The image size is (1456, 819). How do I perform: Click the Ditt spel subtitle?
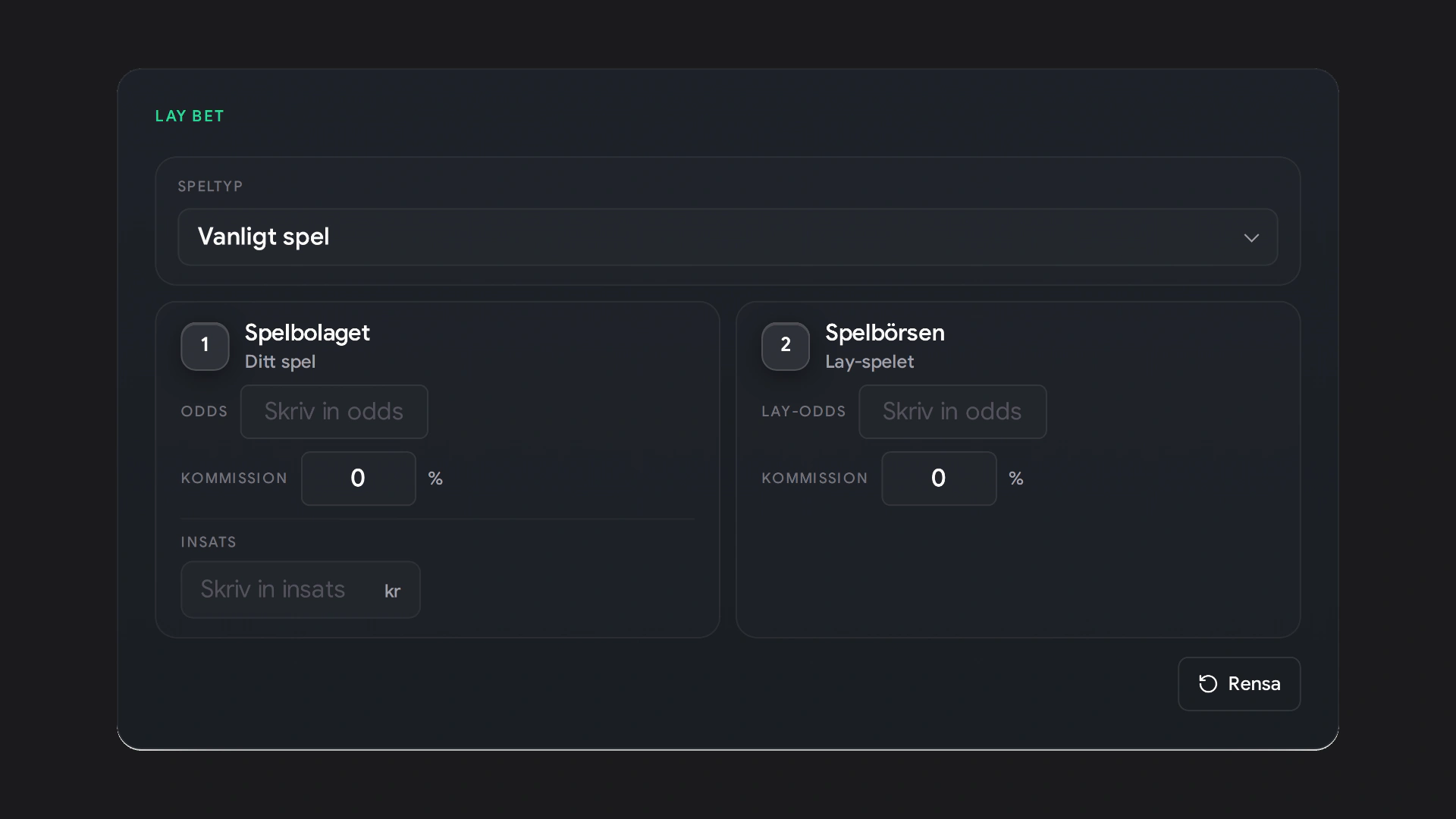[280, 362]
